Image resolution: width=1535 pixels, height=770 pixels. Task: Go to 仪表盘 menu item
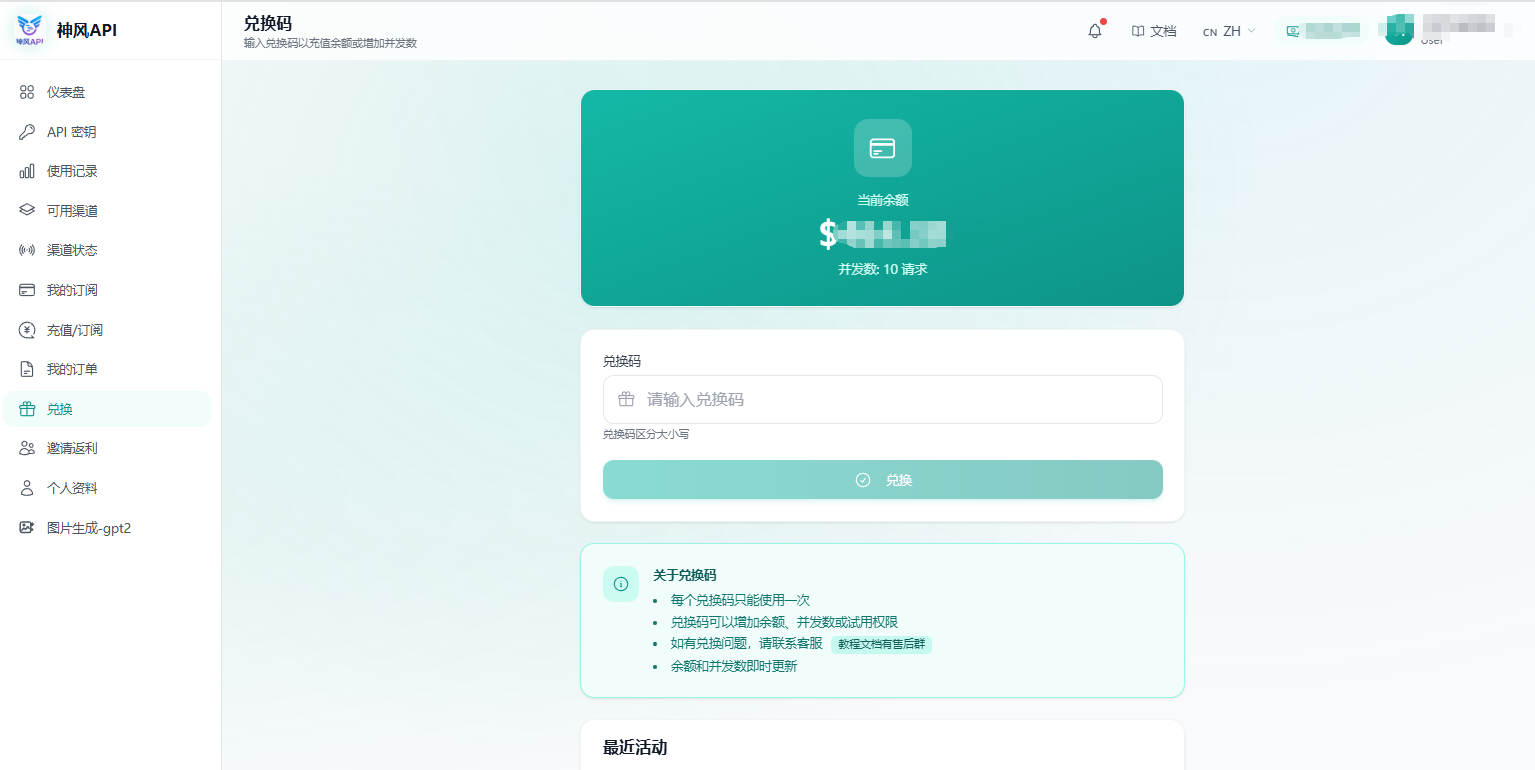107,92
